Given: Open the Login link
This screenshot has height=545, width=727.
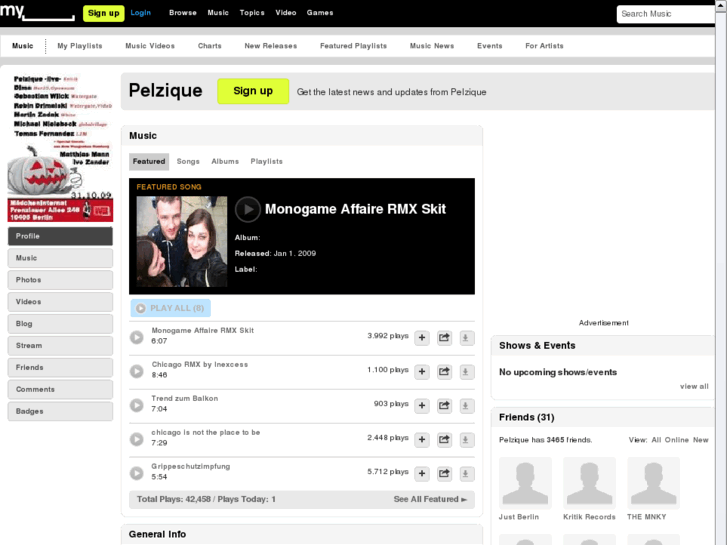Looking at the screenshot, I should click(140, 13).
